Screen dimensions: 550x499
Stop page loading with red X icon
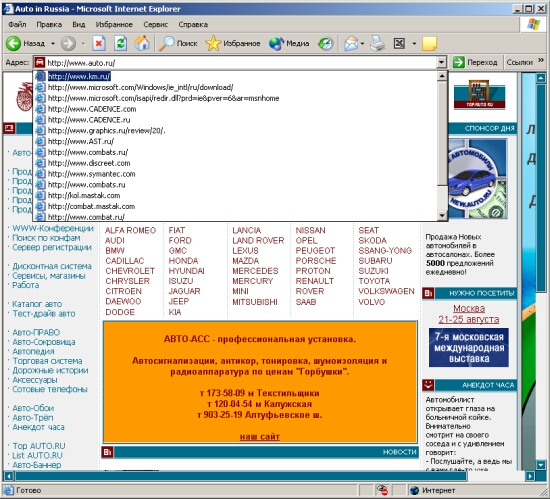[99, 43]
